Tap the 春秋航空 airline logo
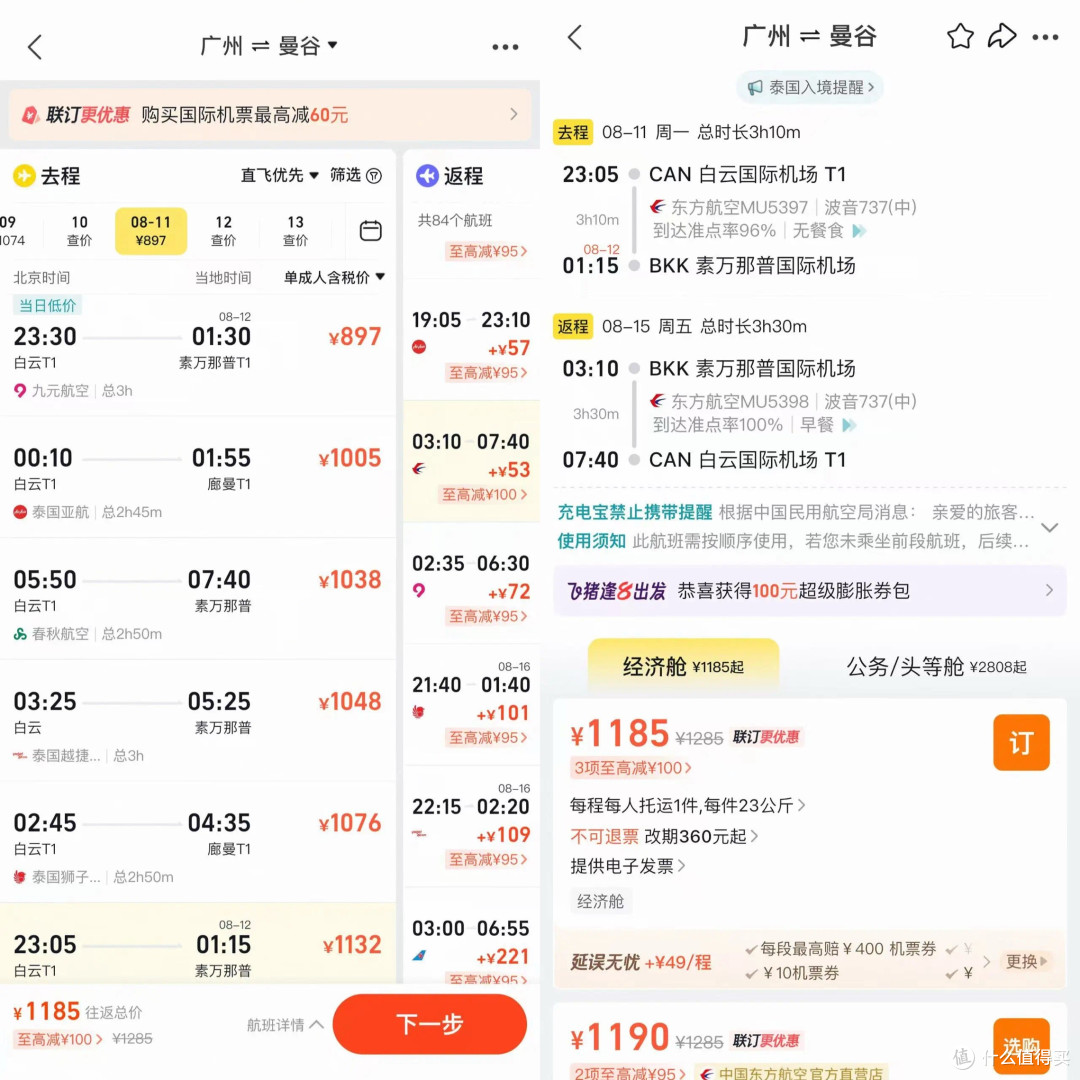Screen dimensions: 1080x1080 (20, 634)
